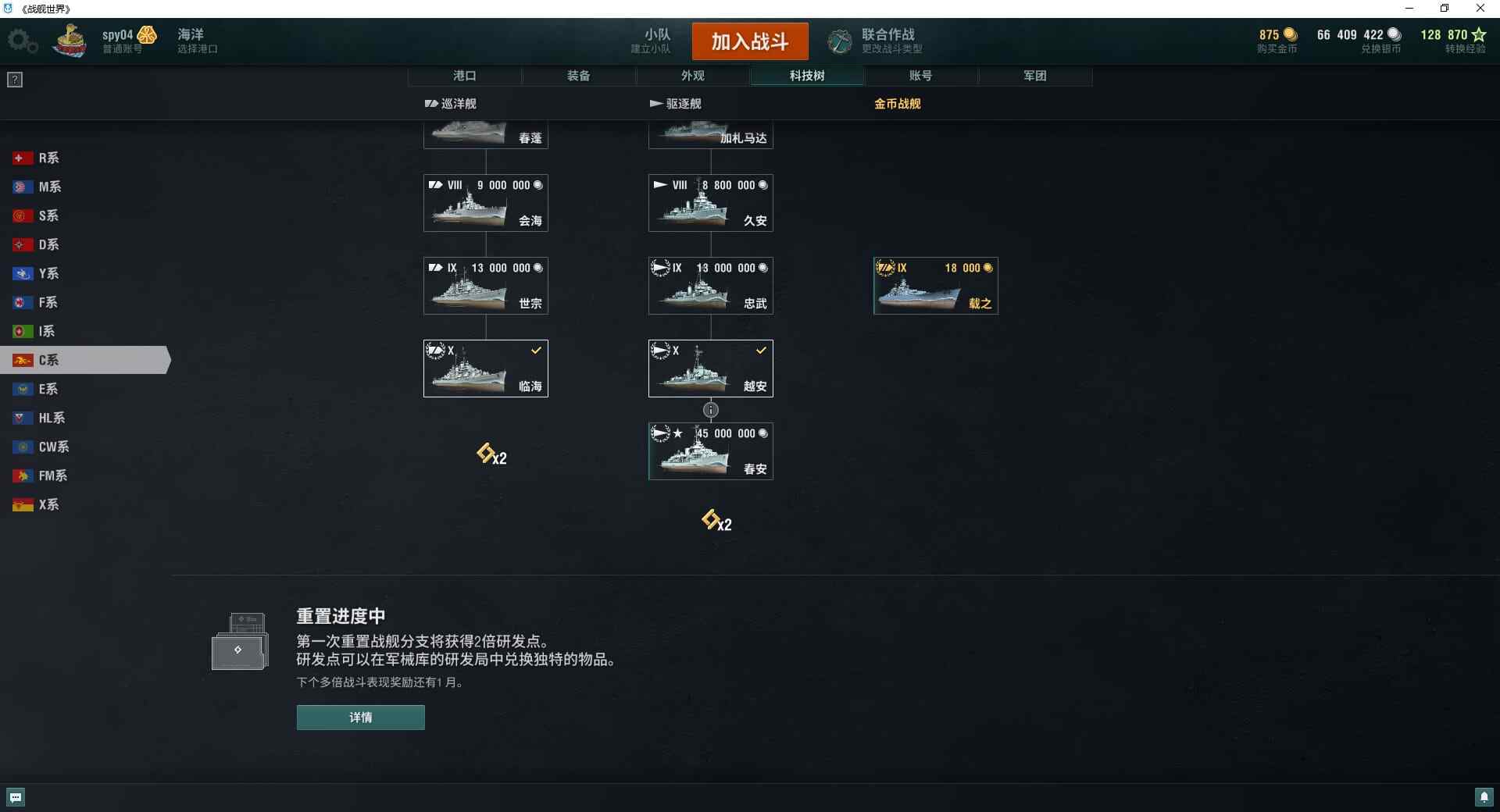The width and height of the screenshot is (1500, 812).
Task: Switch to the 港口 tab
Action: 465,76
